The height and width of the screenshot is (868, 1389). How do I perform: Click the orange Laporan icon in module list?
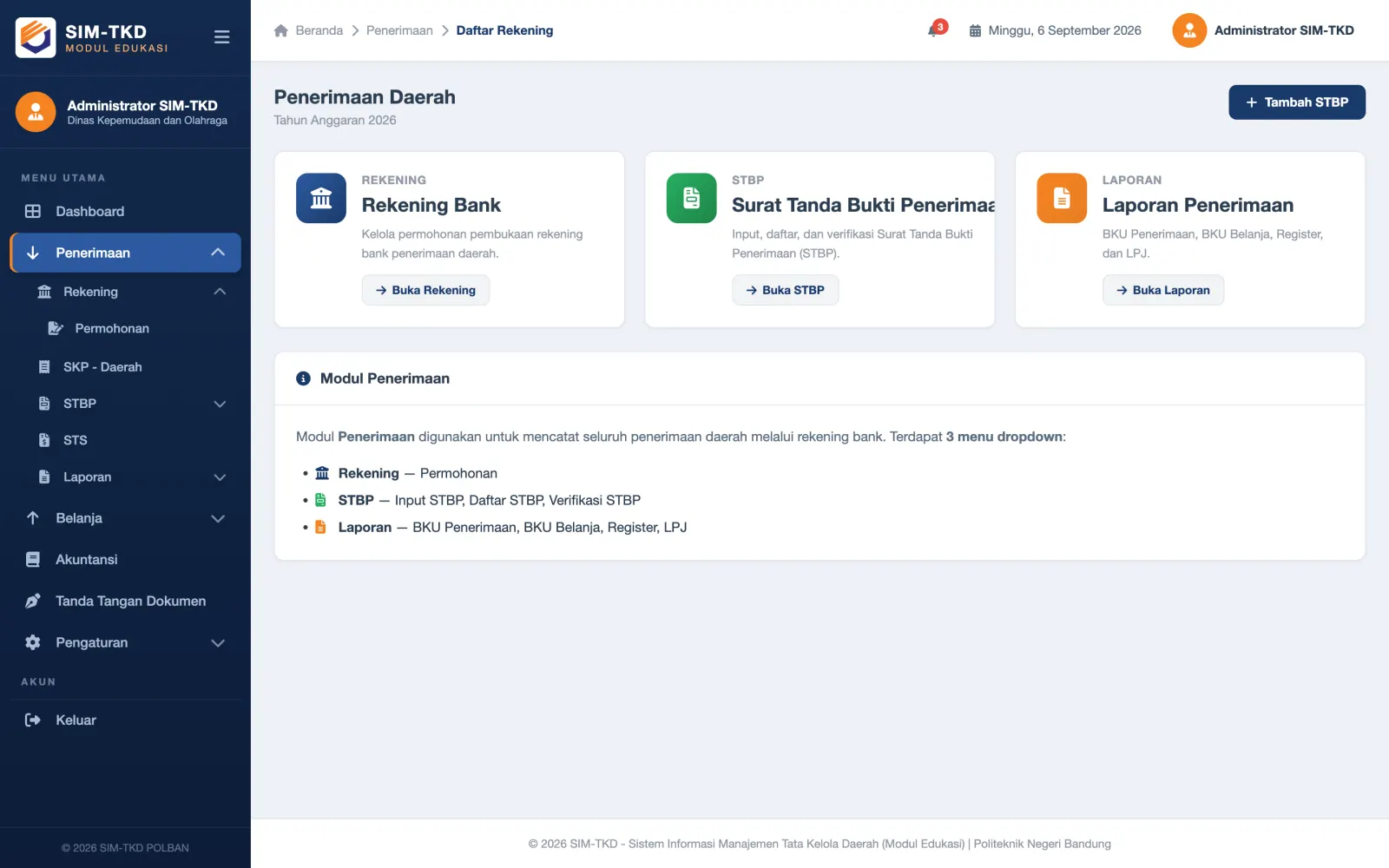click(x=320, y=527)
